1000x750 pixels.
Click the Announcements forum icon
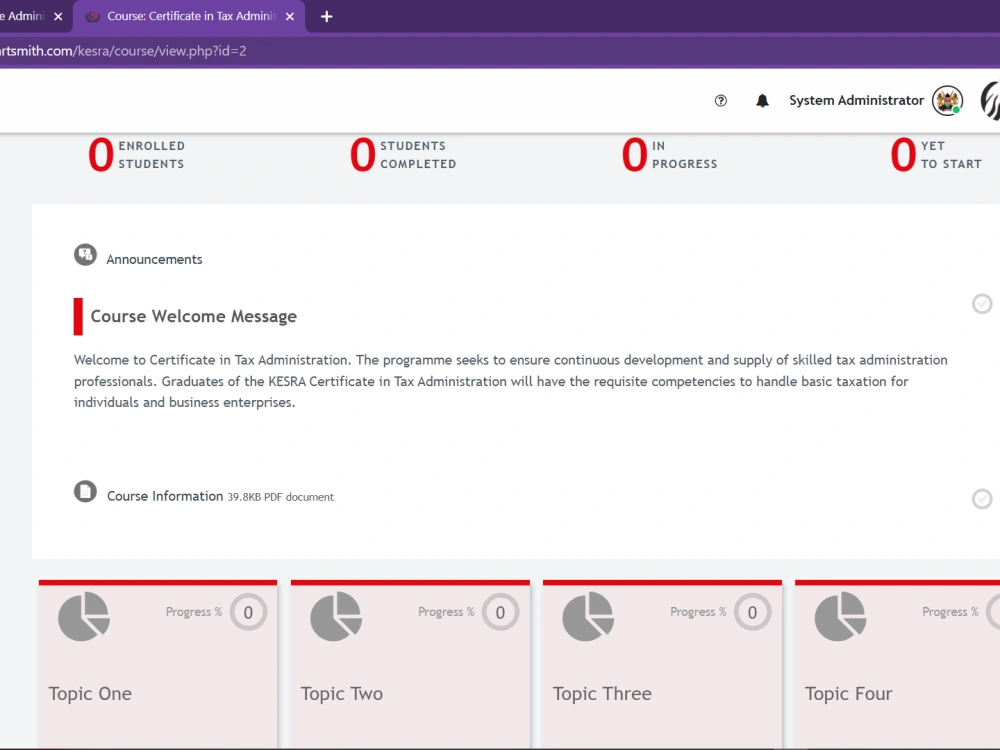tap(85, 255)
